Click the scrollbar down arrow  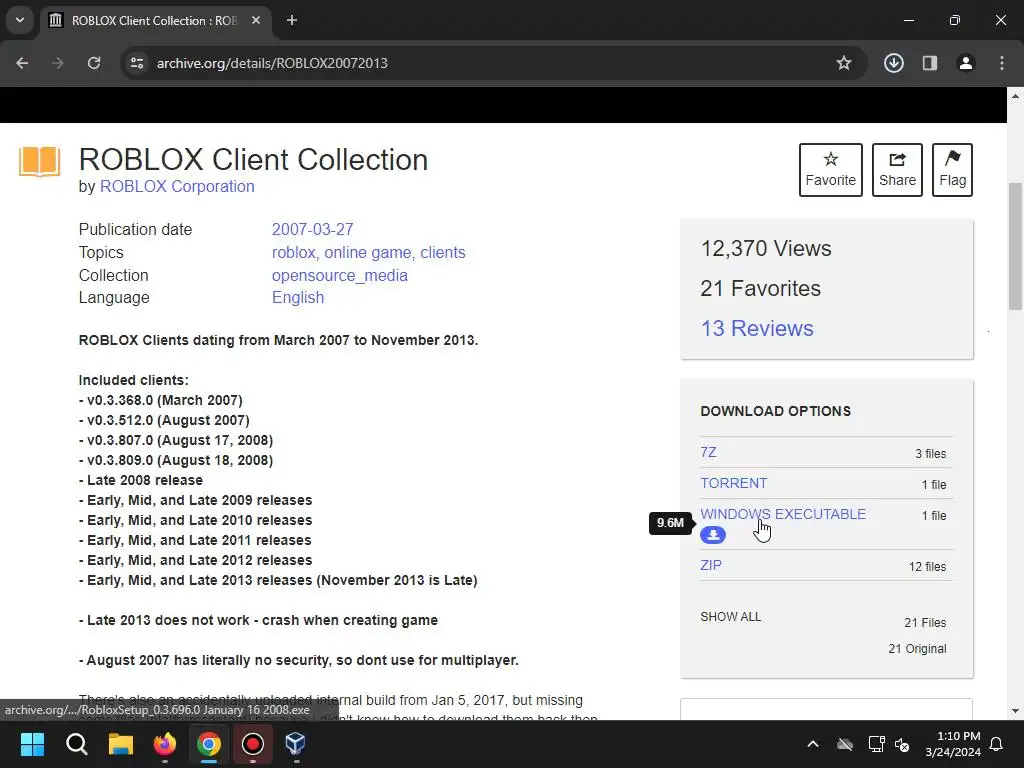pos(1015,711)
